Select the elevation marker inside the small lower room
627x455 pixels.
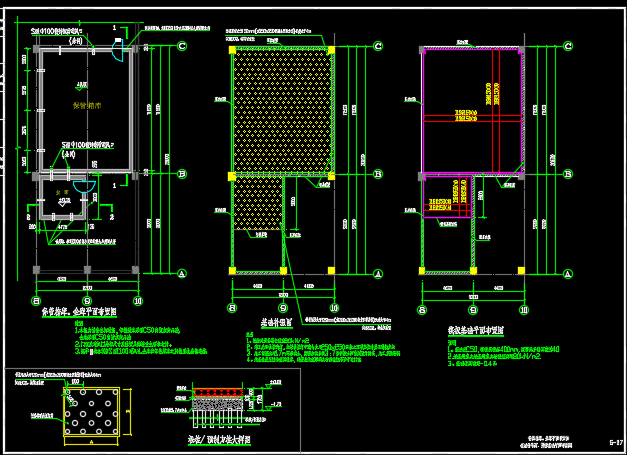[x=64, y=202]
